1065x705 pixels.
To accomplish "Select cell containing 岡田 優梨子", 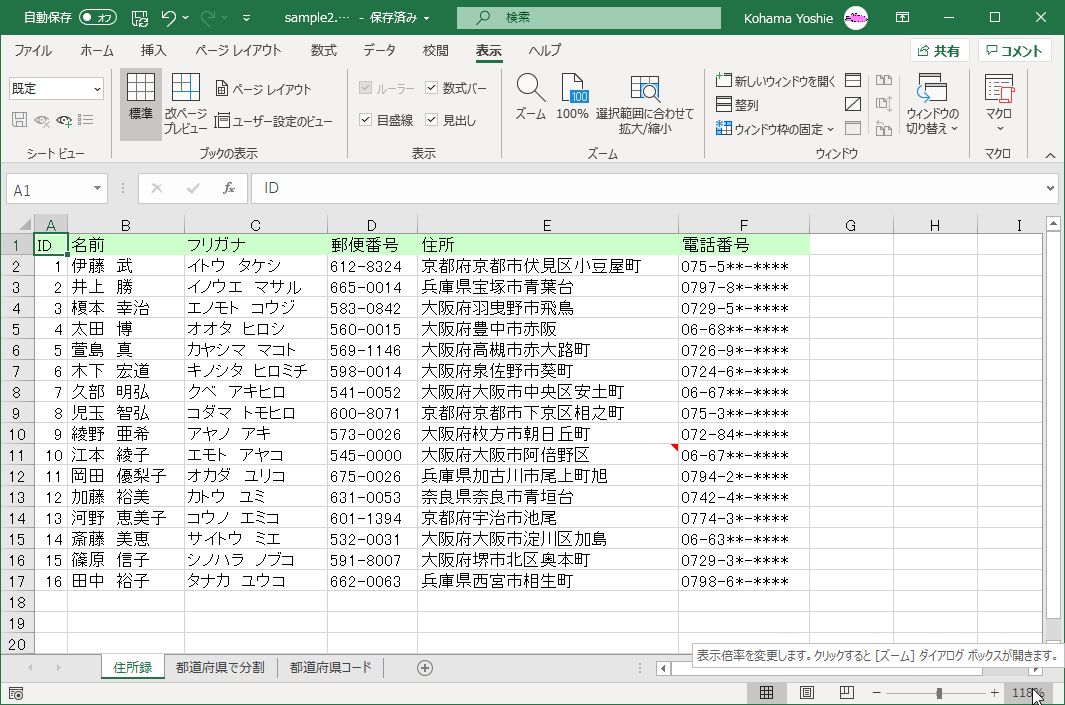I will [x=126, y=475].
